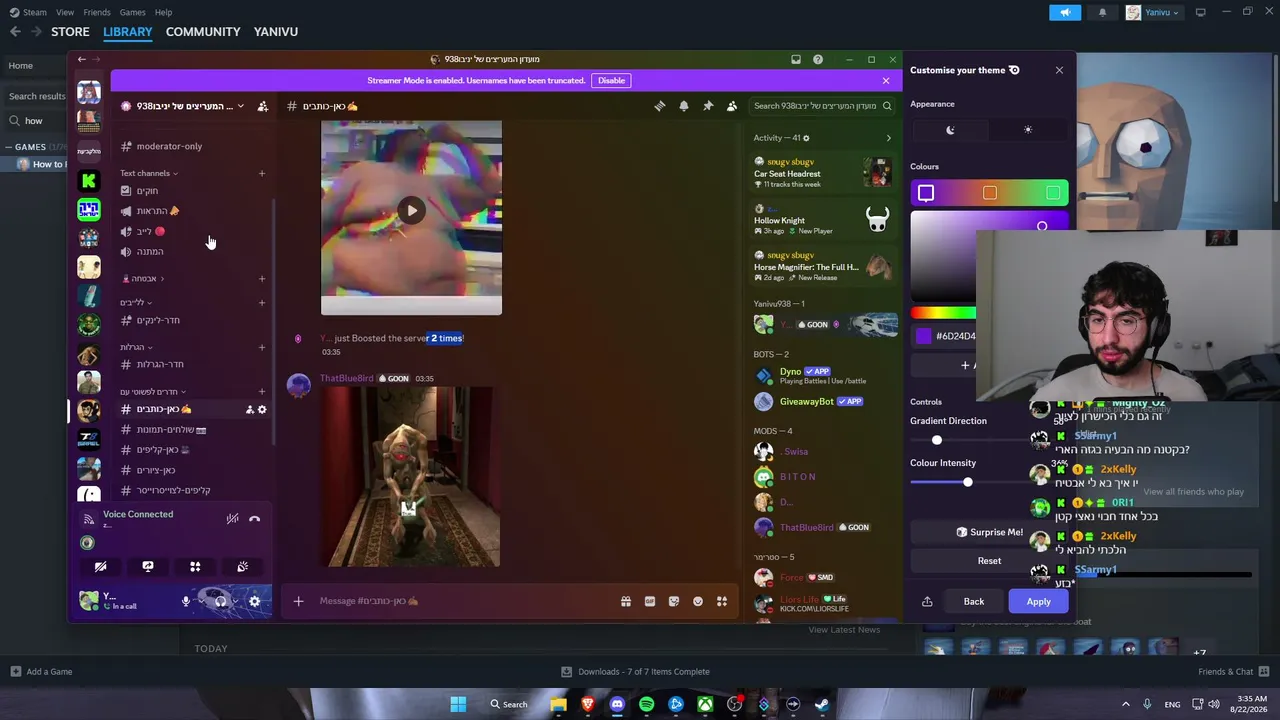Collapse the Text channels category
Viewport: 1280px width, 720px height.
pyautogui.click(x=148, y=173)
